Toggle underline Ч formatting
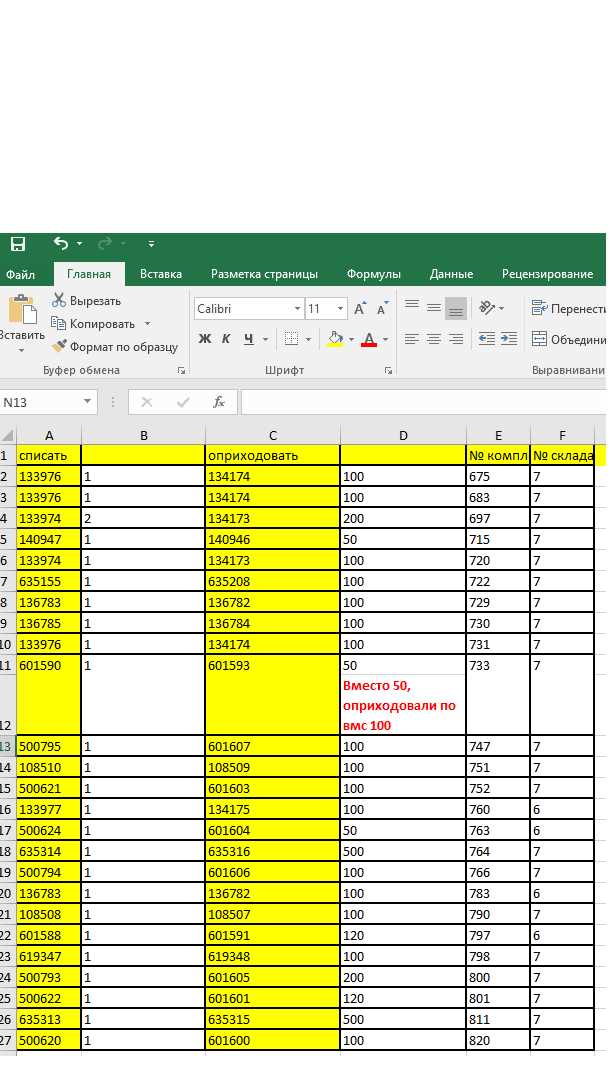The height and width of the screenshot is (1068, 612). [x=248, y=339]
